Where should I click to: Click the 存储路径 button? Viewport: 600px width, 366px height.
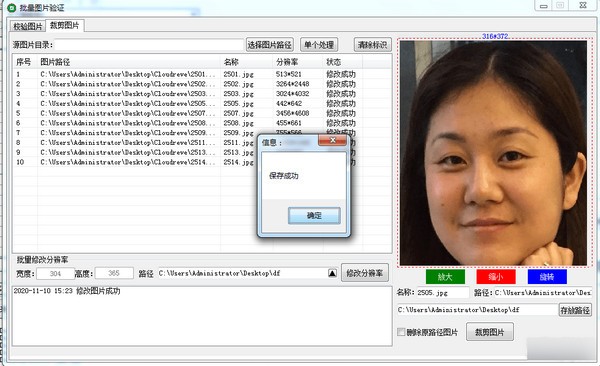(575, 310)
